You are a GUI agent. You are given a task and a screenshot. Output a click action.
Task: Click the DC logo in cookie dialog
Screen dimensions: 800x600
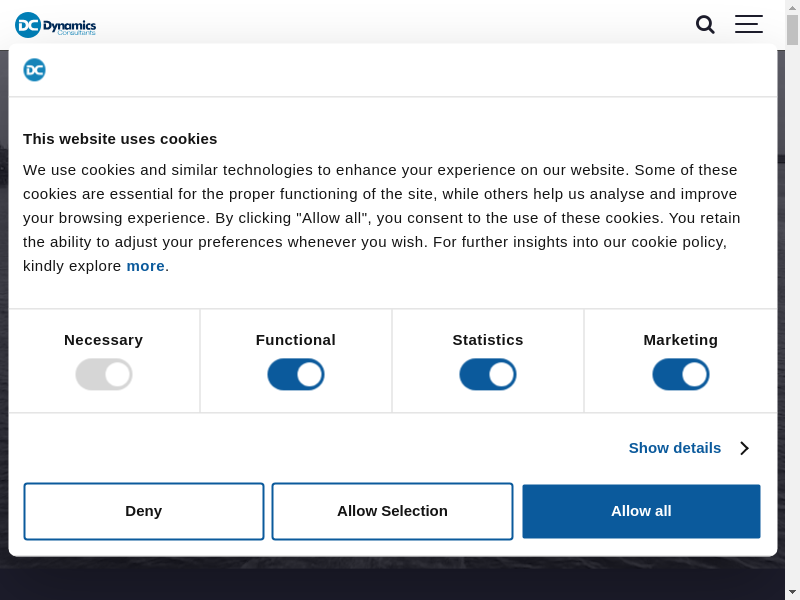35,70
